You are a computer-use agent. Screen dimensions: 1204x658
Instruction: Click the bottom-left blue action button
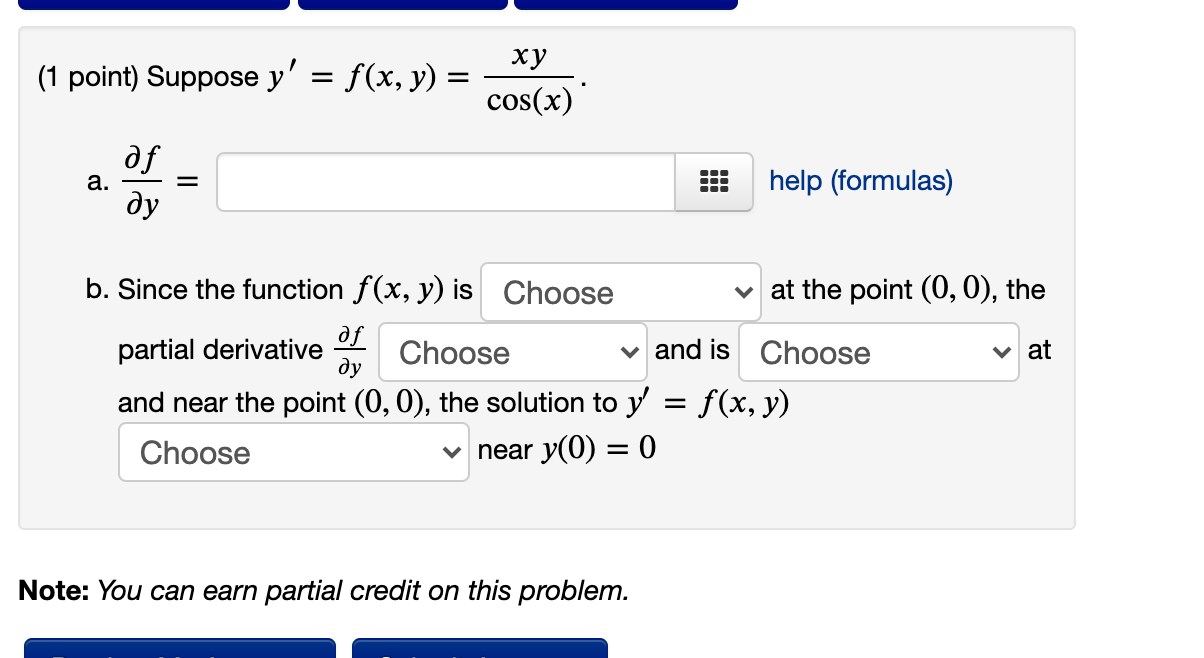pyautogui.click(x=180, y=650)
